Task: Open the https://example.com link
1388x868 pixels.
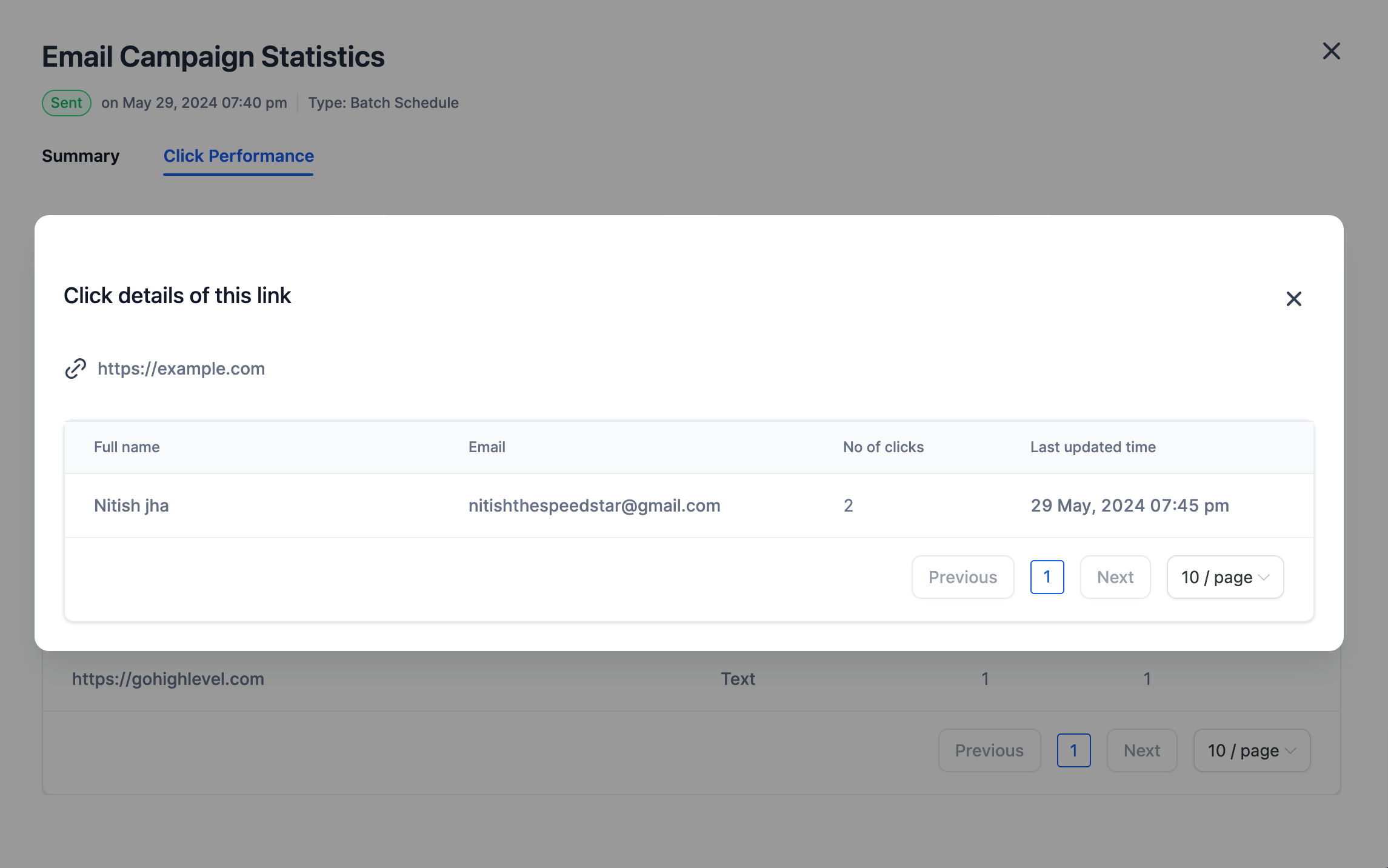Action: pos(181,367)
